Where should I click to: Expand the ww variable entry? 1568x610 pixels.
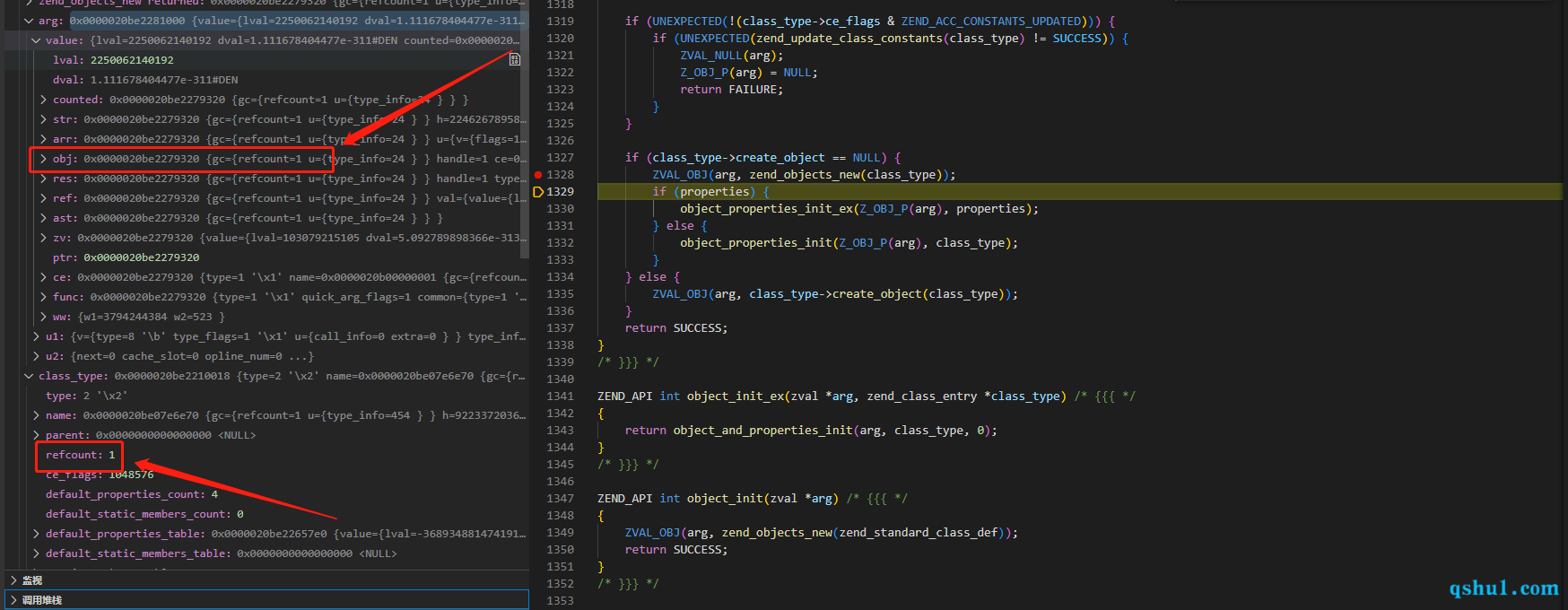pos(43,317)
